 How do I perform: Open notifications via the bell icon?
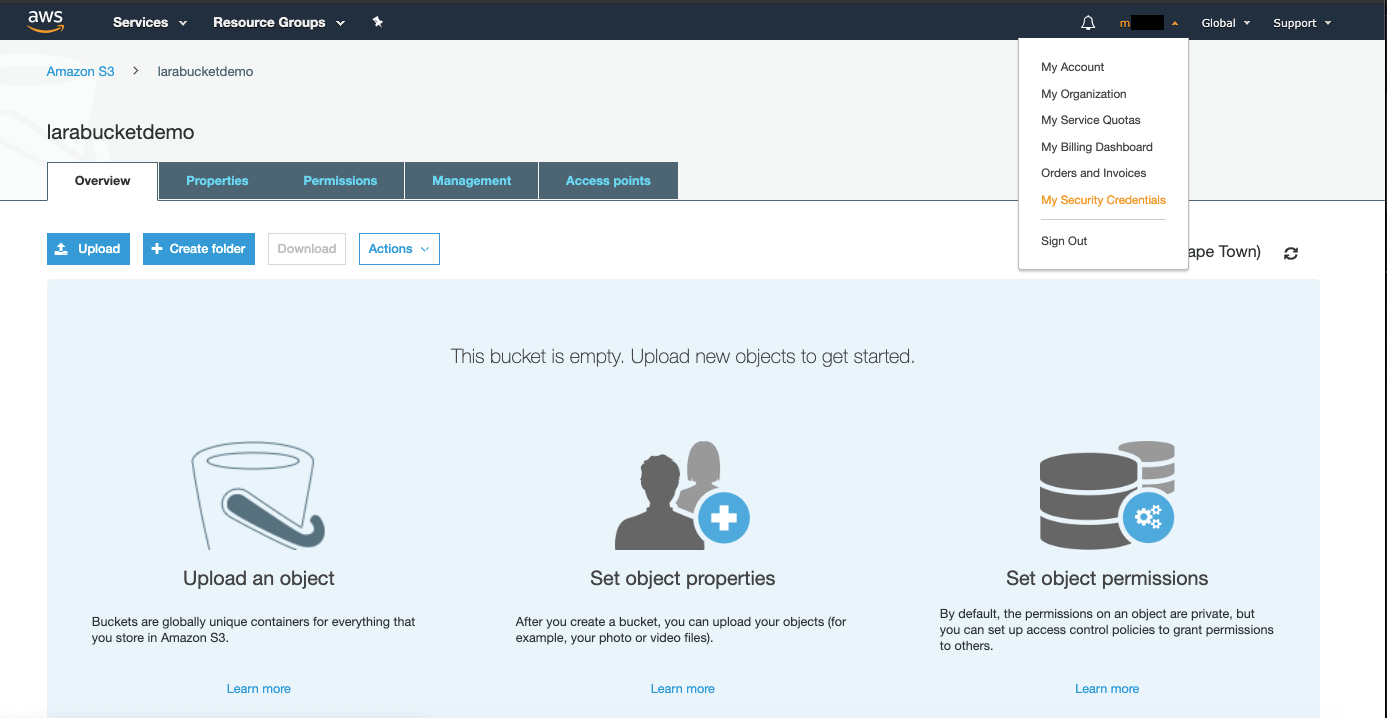coord(1087,21)
